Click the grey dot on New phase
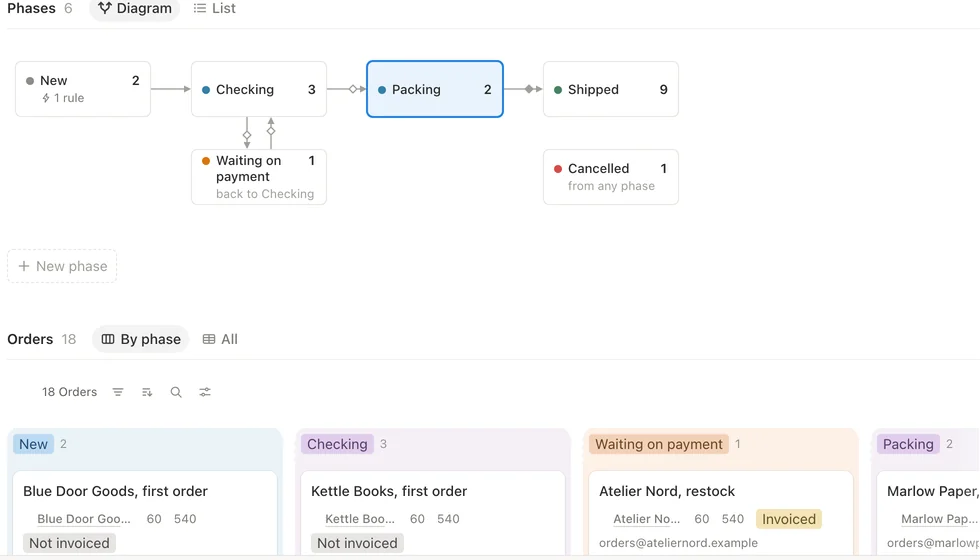Screen dimensions: 980x560 29,81
